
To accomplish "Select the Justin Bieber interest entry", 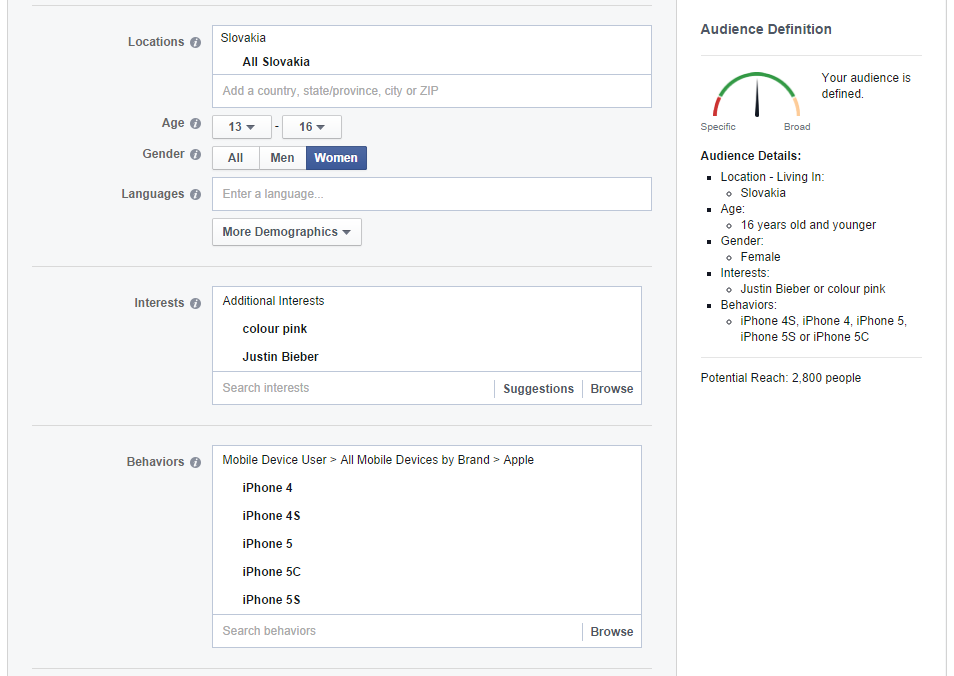I will coord(280,357).
